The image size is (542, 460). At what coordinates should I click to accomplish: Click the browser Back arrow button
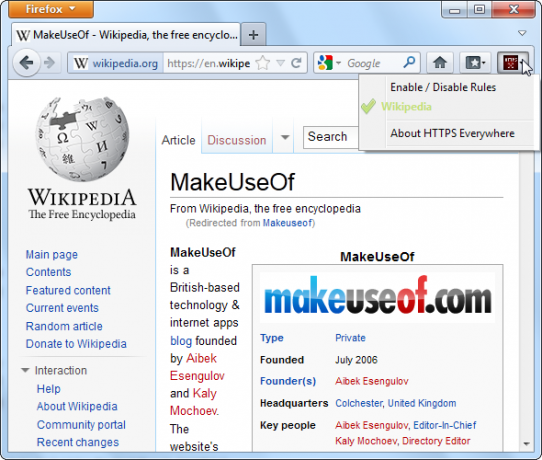tap(26, 63)
